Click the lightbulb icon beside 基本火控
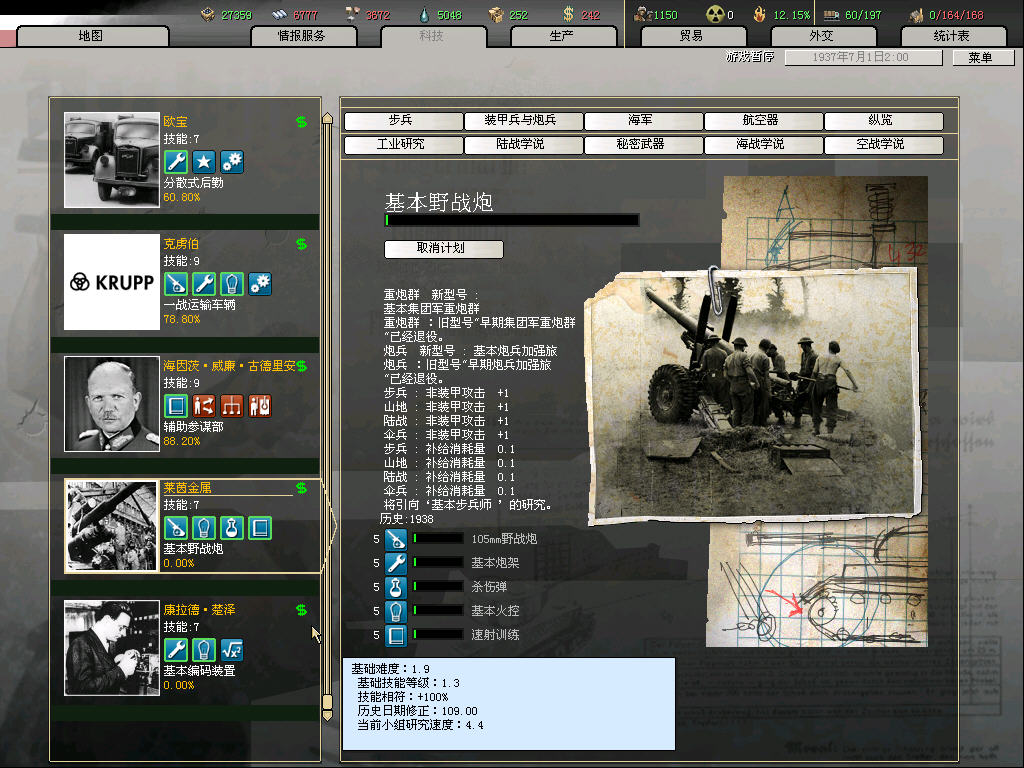The height and width of the screenshot is (768, 1024). 395,611
